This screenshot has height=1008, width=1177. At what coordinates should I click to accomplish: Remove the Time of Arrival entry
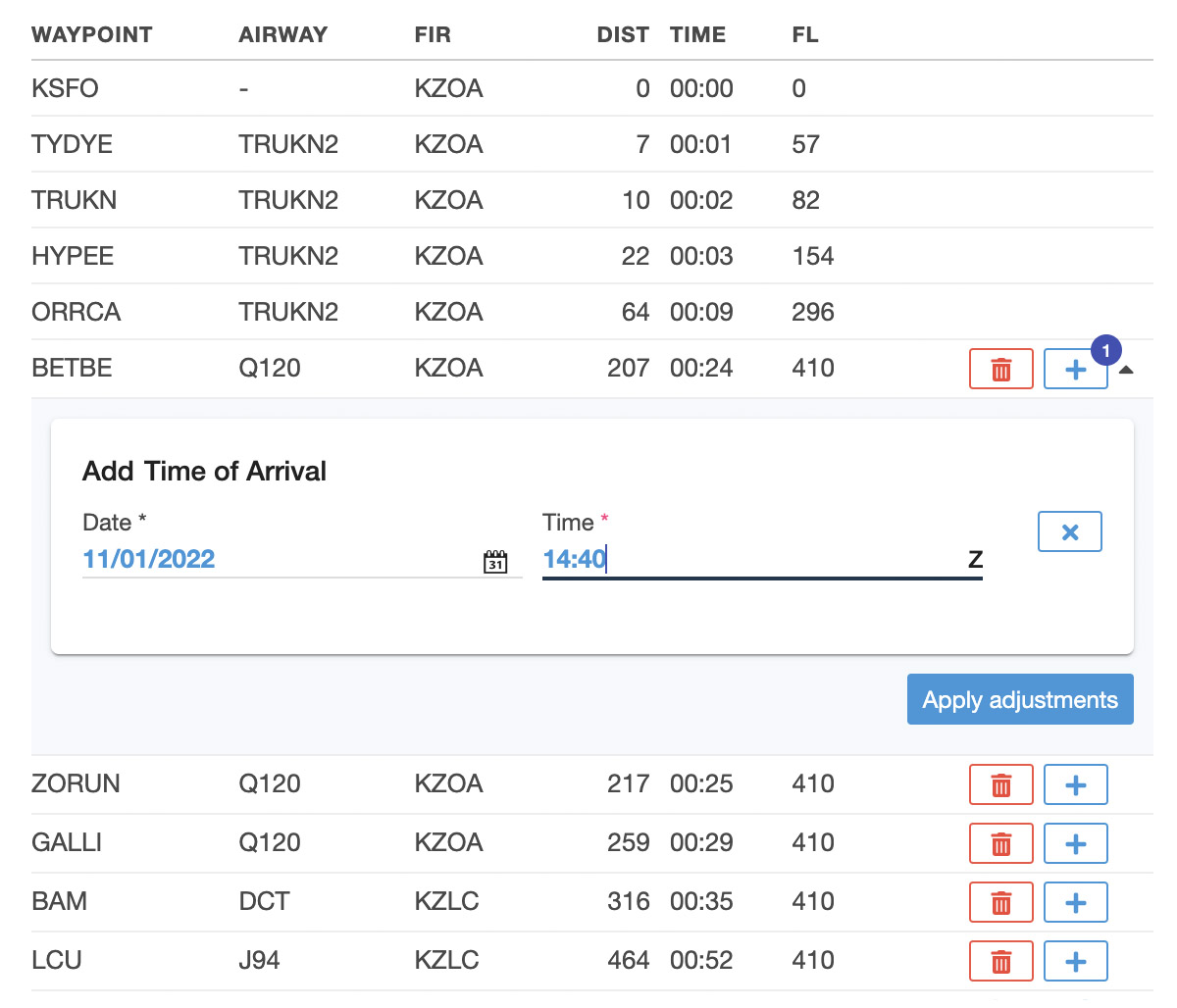tap(1069, 531)
